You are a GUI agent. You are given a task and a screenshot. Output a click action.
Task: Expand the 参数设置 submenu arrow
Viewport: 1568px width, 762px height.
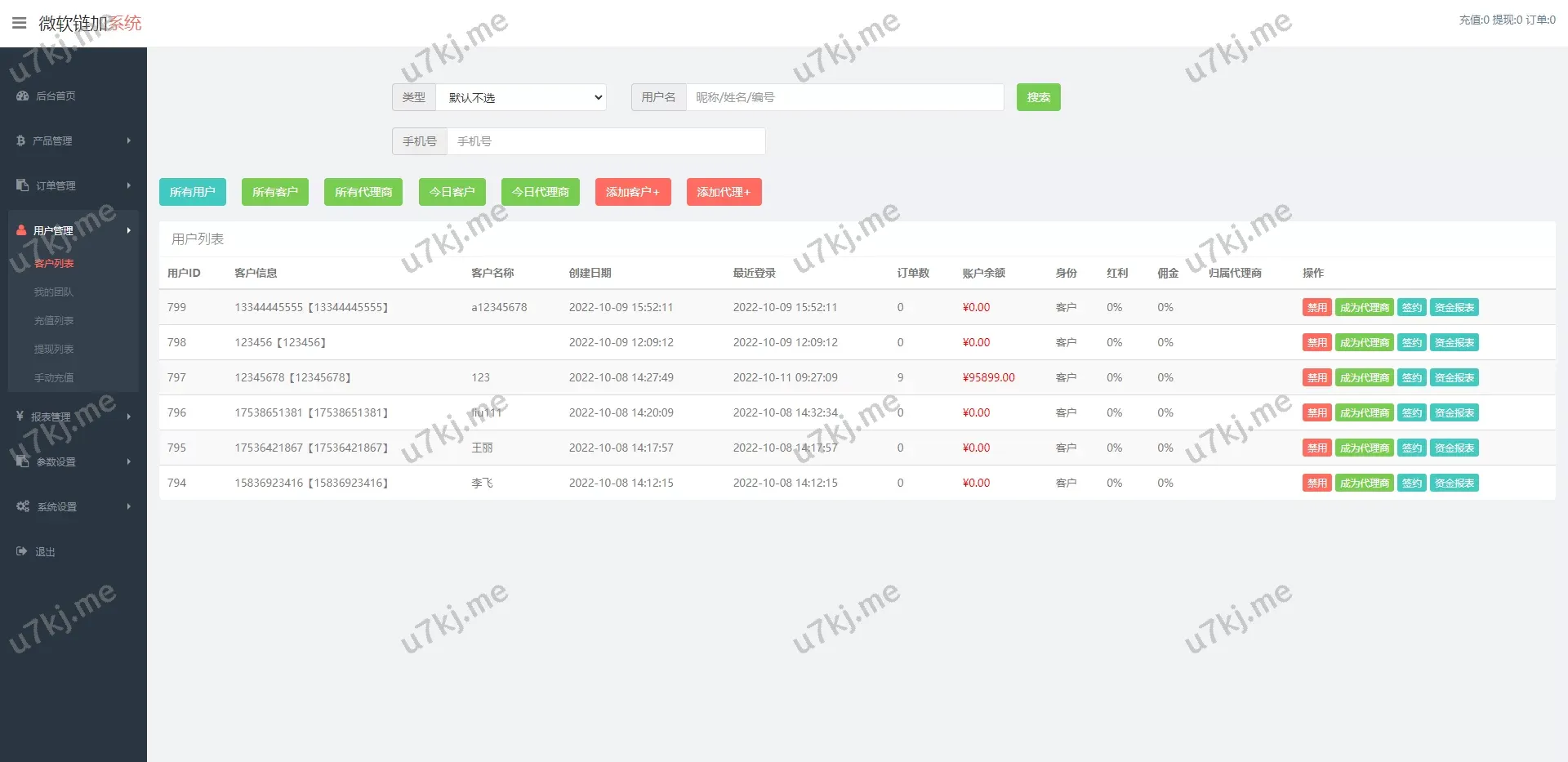[x=128, y=461]
